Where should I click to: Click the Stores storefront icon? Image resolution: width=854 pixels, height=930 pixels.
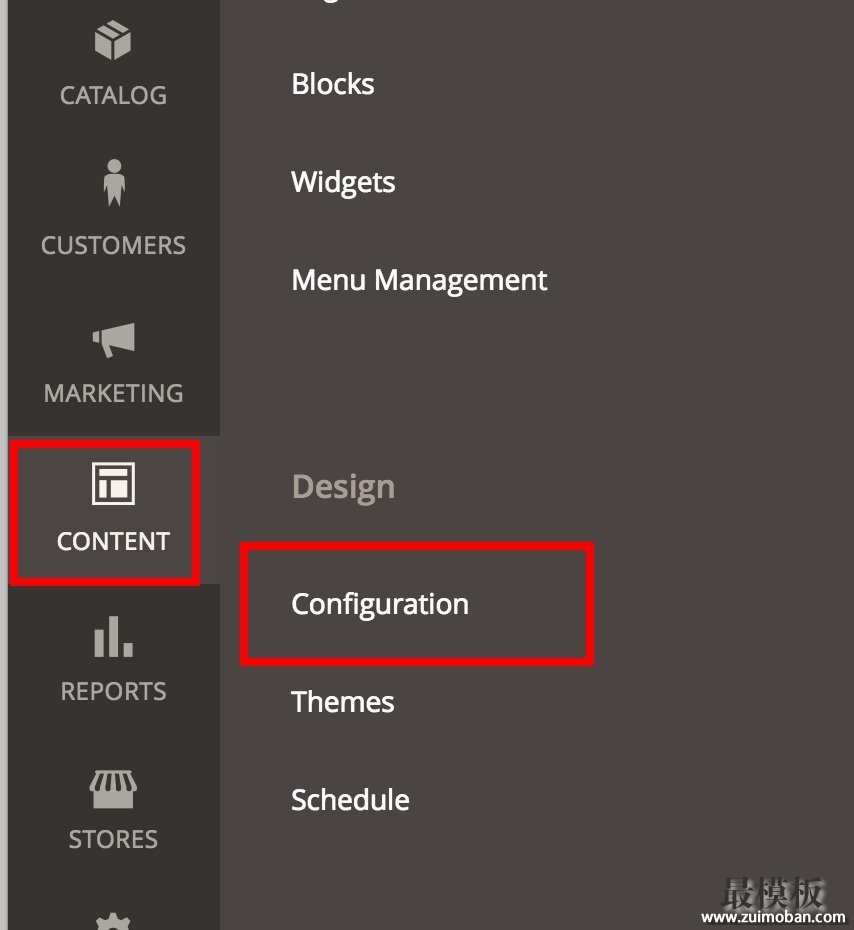click(113, 788)
